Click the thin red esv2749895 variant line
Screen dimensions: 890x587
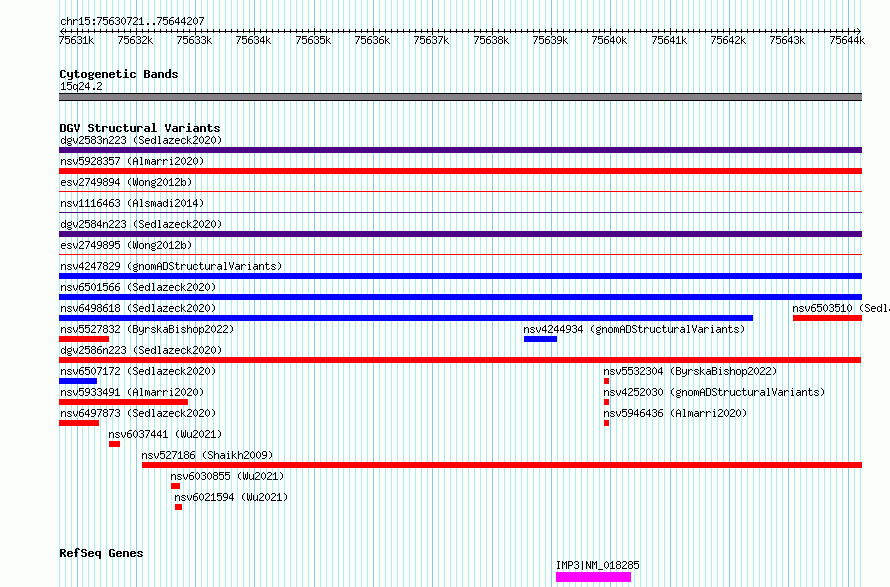(x=460, y=255)
